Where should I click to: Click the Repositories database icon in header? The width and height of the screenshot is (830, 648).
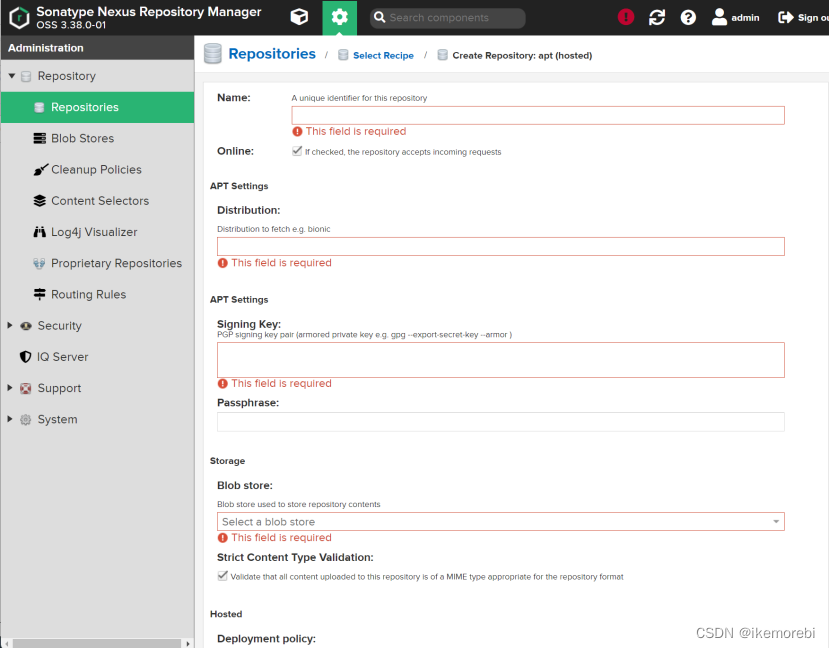(213, 53)
